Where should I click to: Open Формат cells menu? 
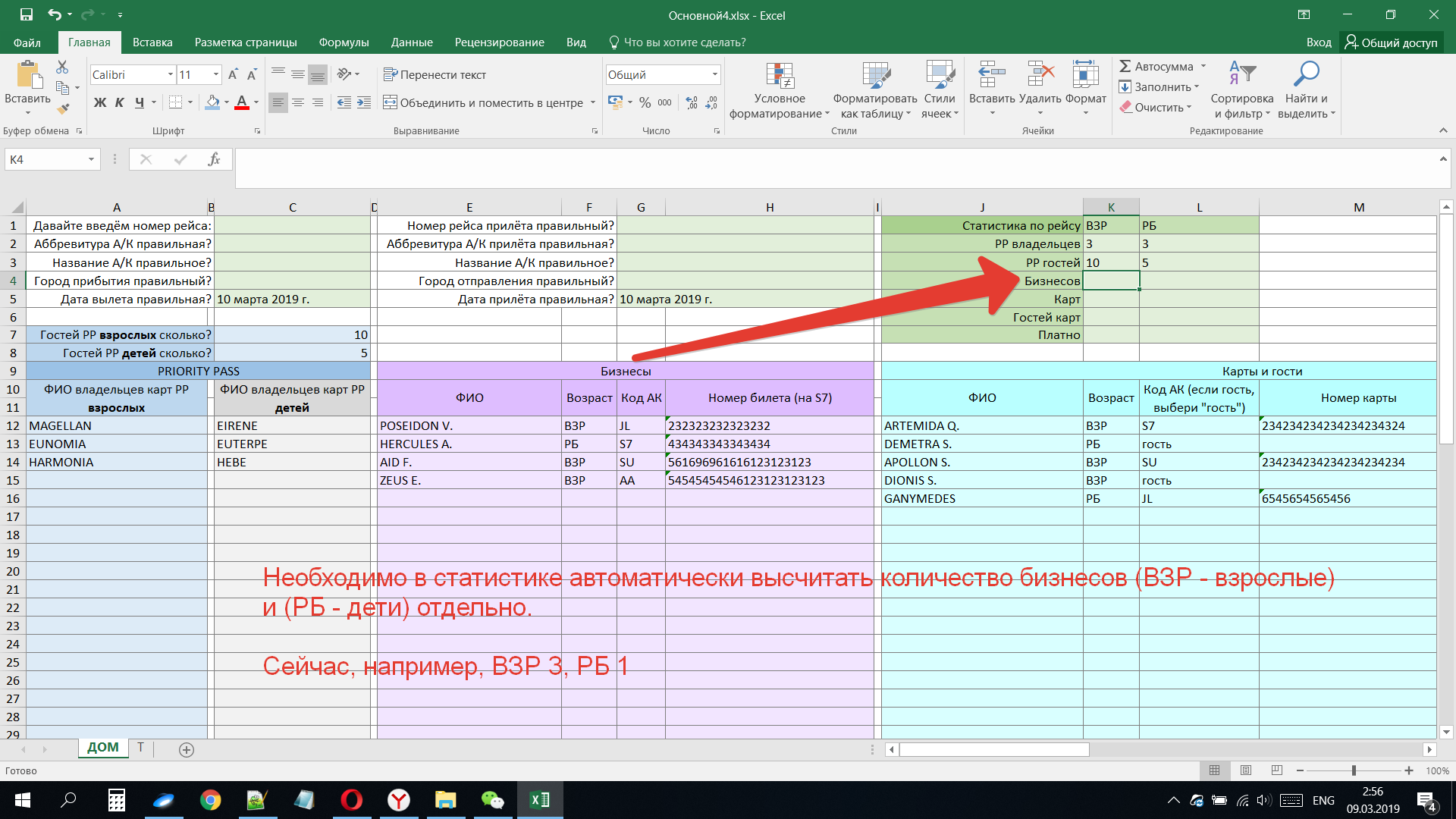1086,89
